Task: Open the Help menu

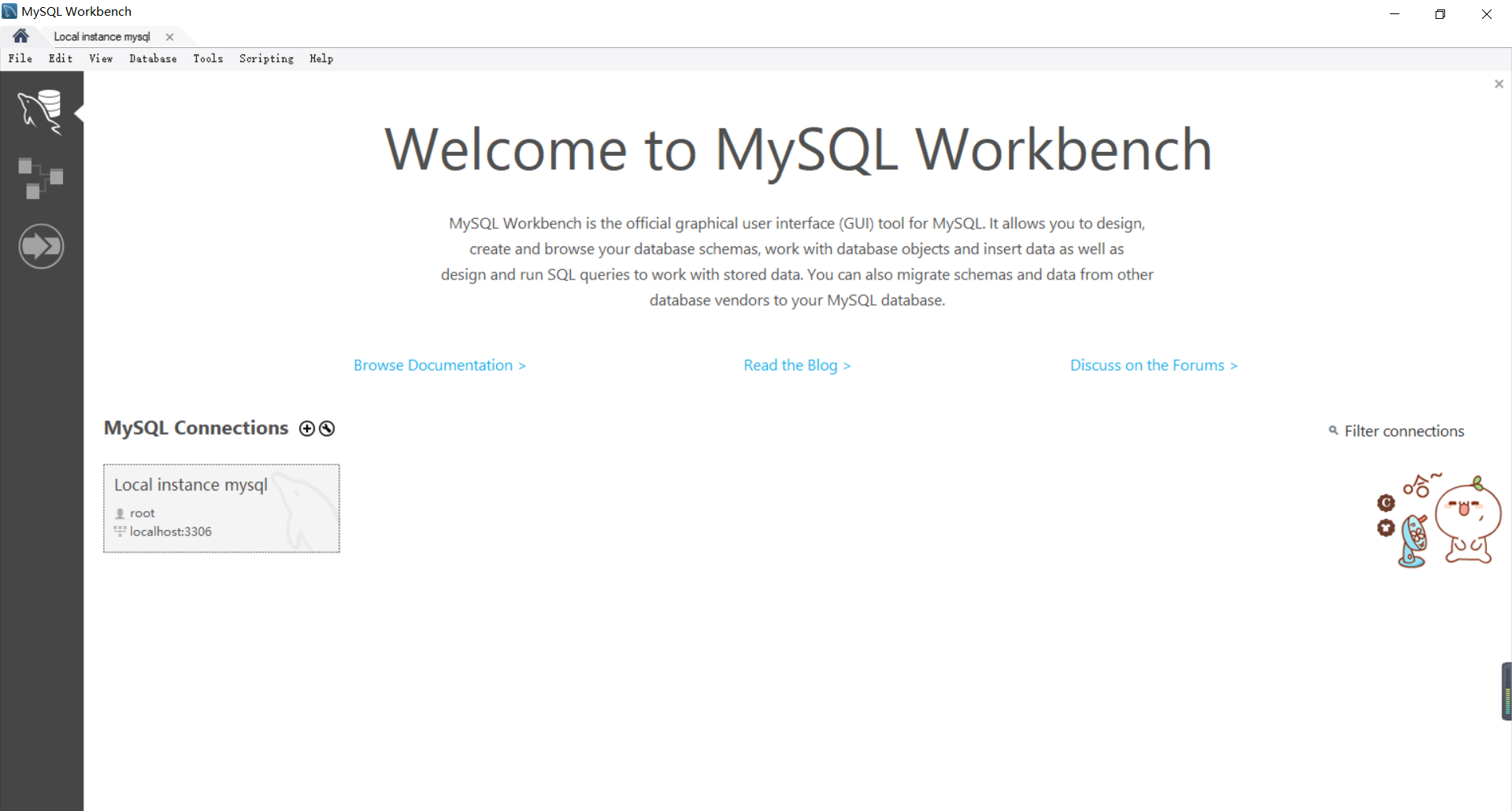Action: [321, 59]
